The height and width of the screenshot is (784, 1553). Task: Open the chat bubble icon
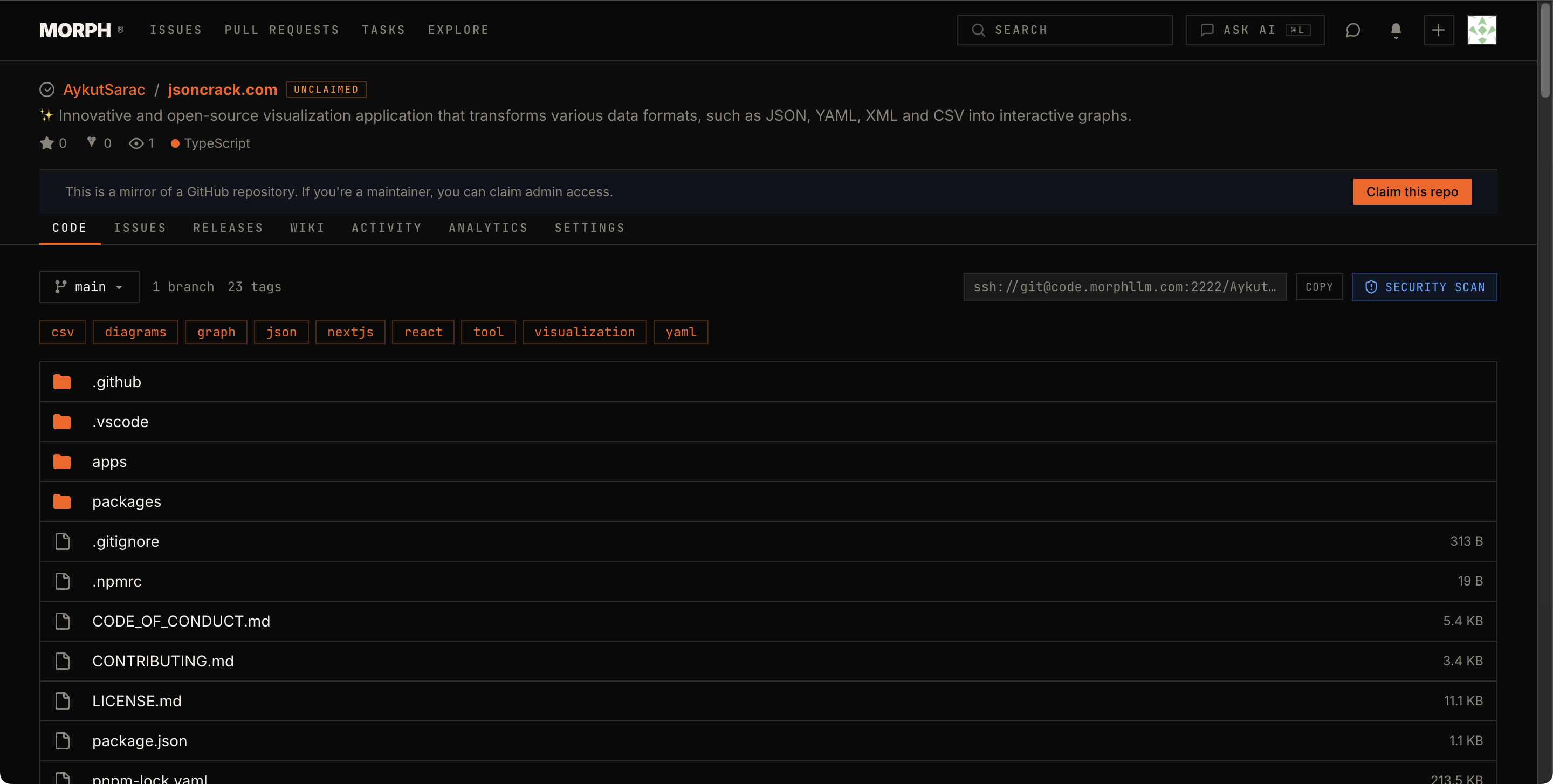point(1353,30)
